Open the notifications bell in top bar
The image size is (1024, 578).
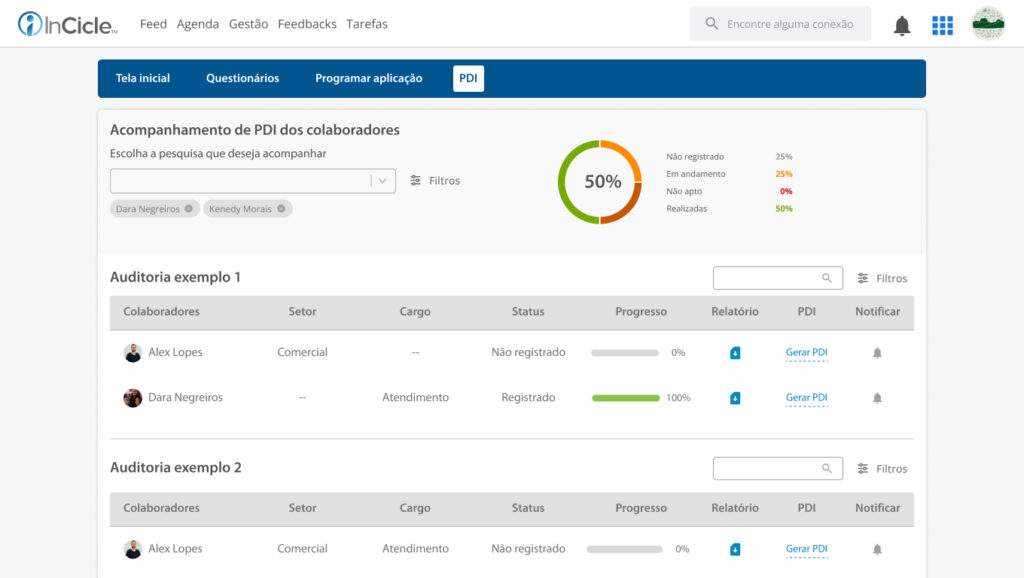coord(902,25)
